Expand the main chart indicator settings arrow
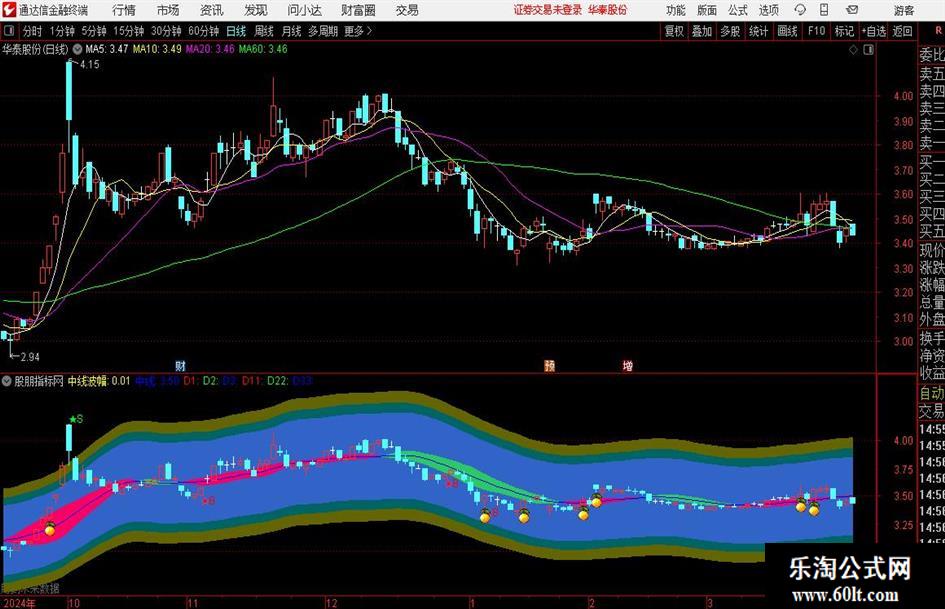This screenshot has height=609, width=945. click(77, 49)
